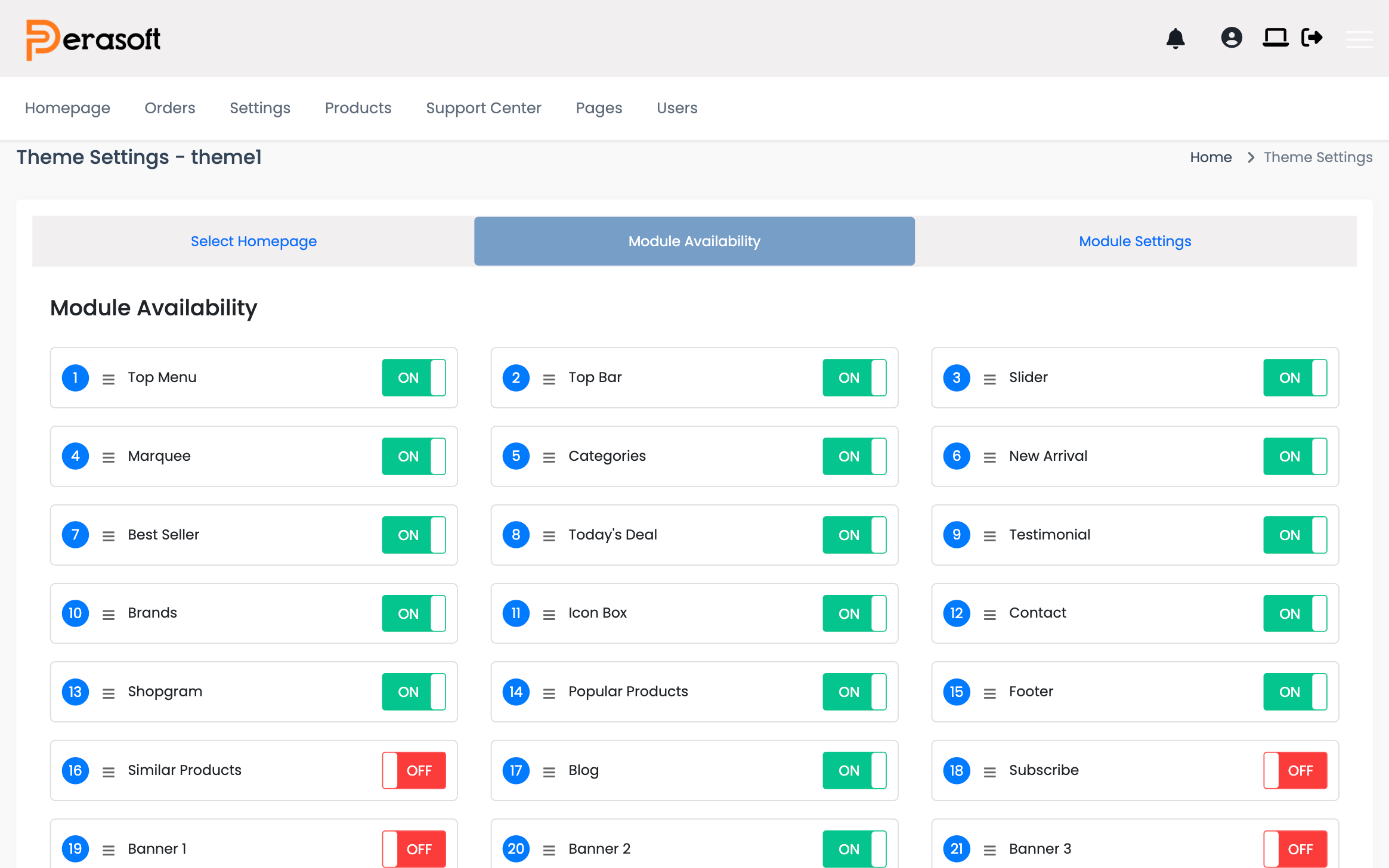Screen dimensions: 1389x868
Task: Click the drag handle beside Top Bar
Action: 549,379
